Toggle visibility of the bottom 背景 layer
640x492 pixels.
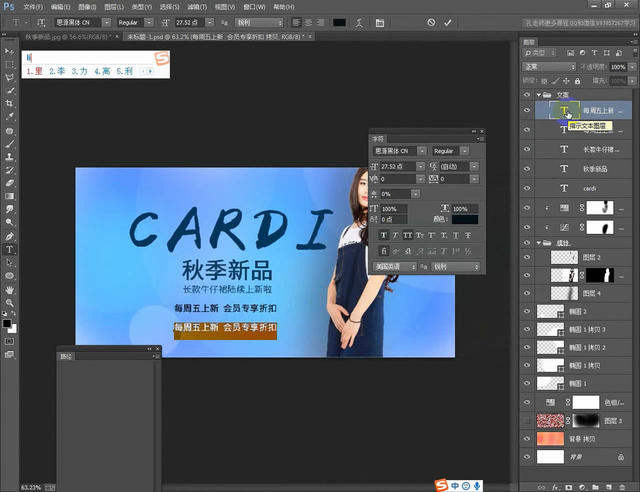[527, 457]
